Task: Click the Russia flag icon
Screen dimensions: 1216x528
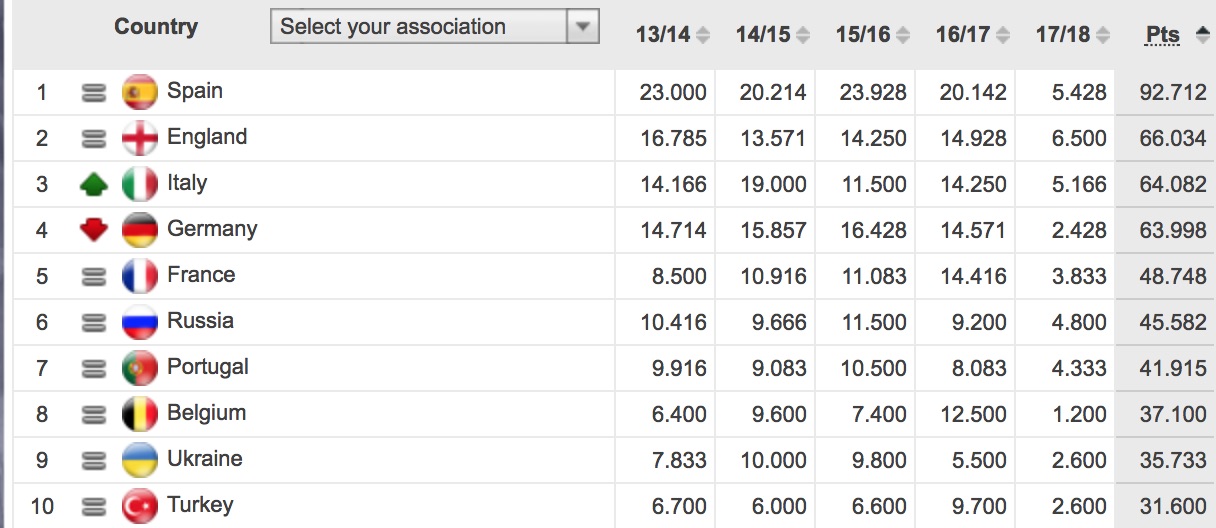Action: (140, 323)
